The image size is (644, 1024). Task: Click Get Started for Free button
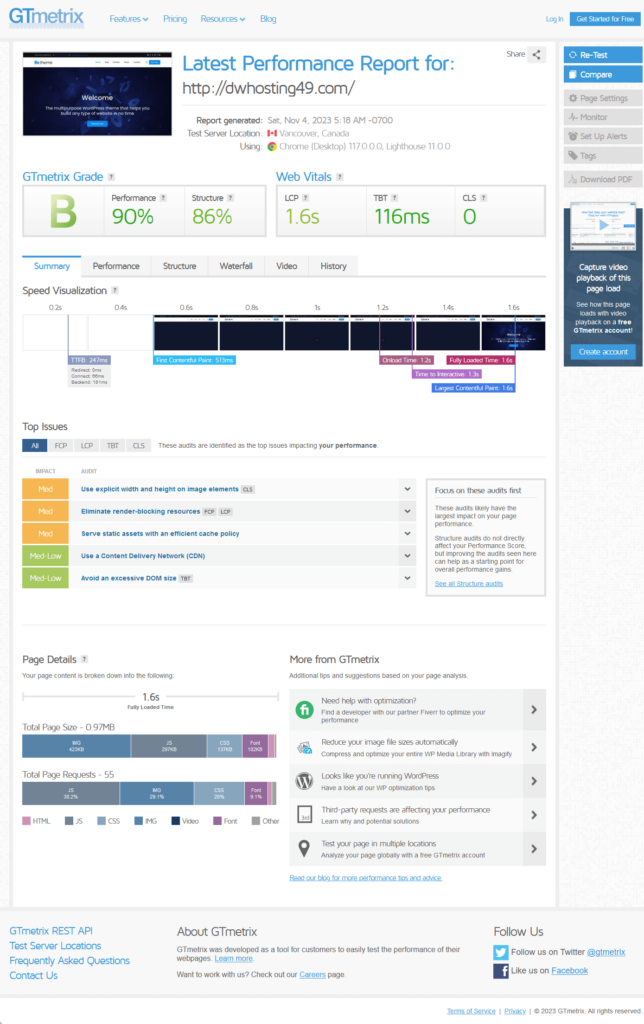pos(605,19)
